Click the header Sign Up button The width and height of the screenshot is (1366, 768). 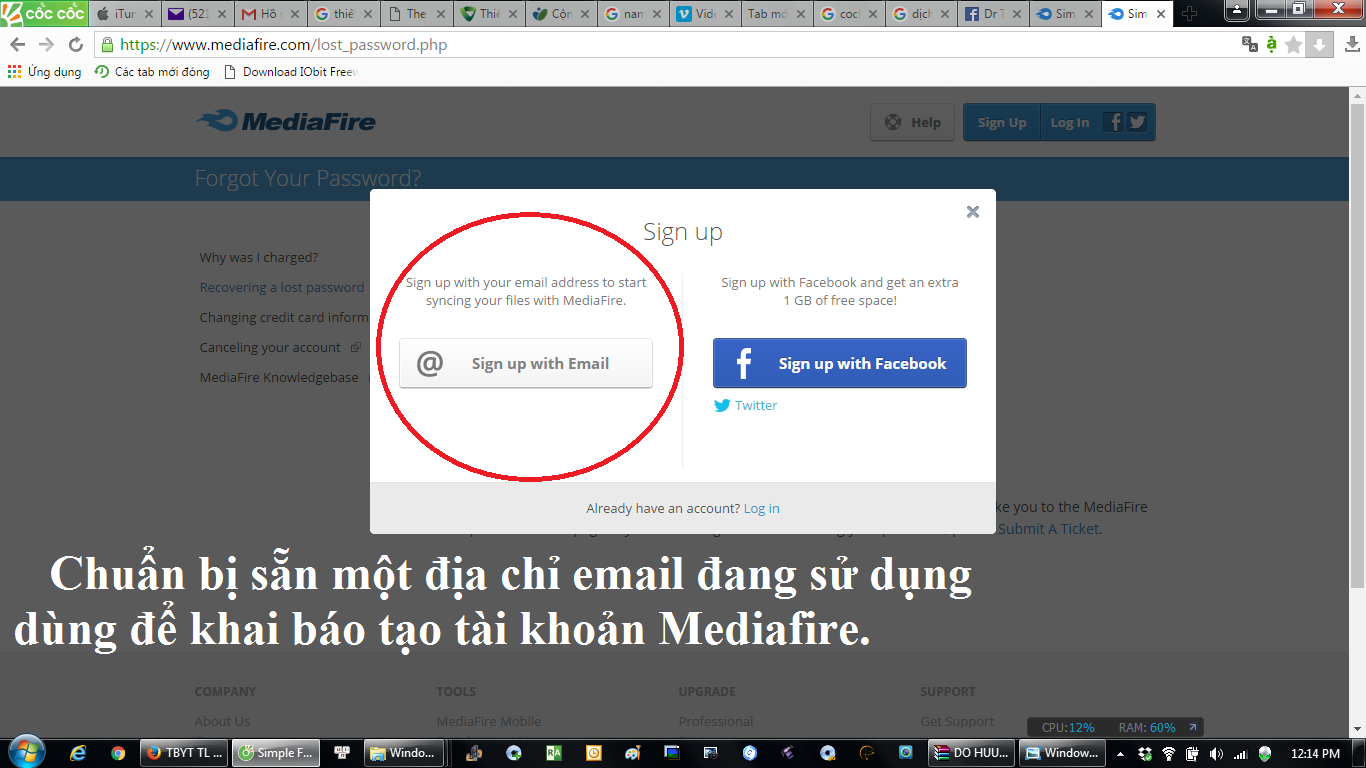click(x=1002, y=122)
